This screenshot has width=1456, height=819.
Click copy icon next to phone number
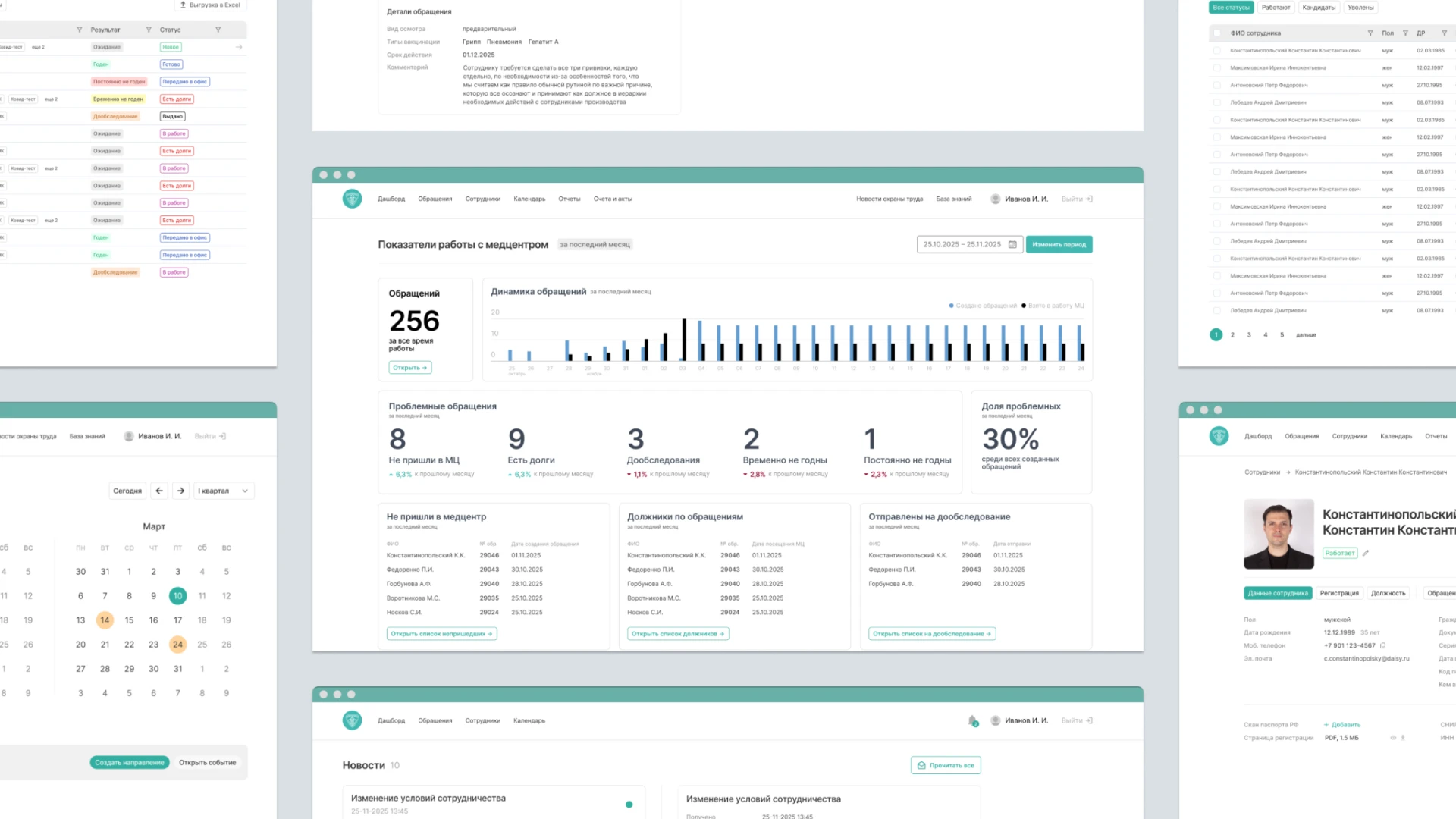pos(1383,646)
